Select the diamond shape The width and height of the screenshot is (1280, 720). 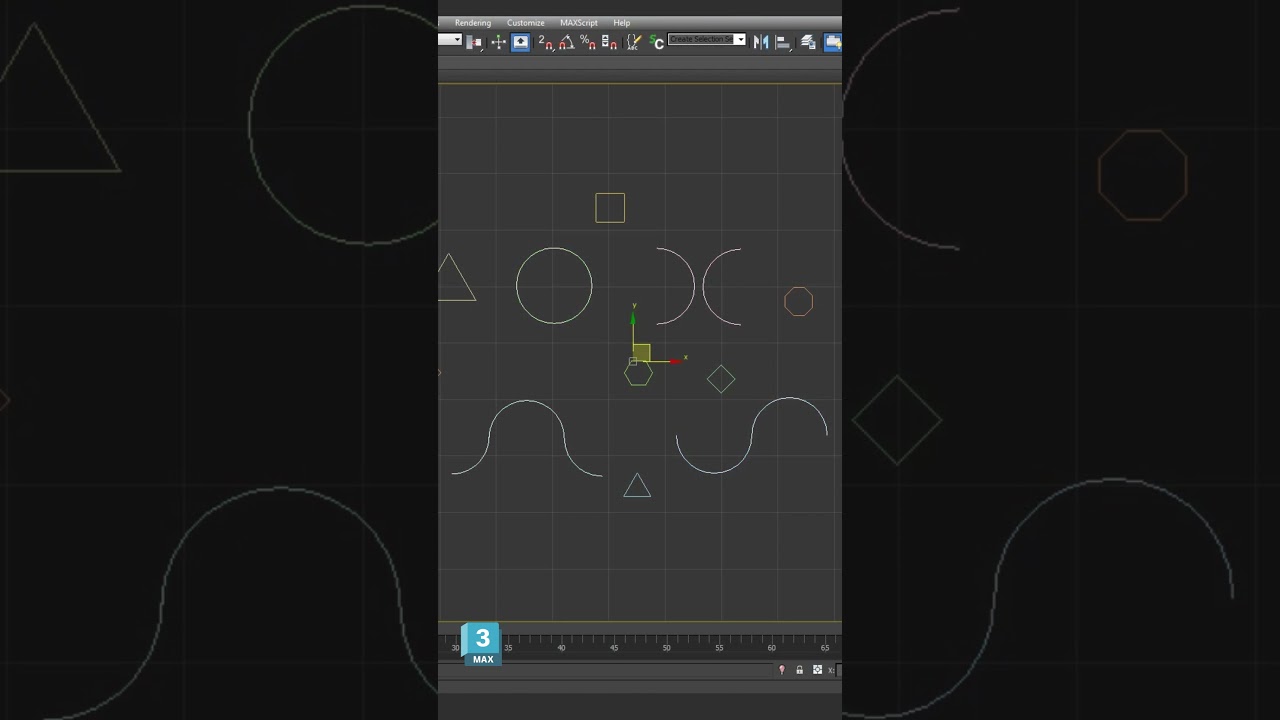tap(721, 379)
